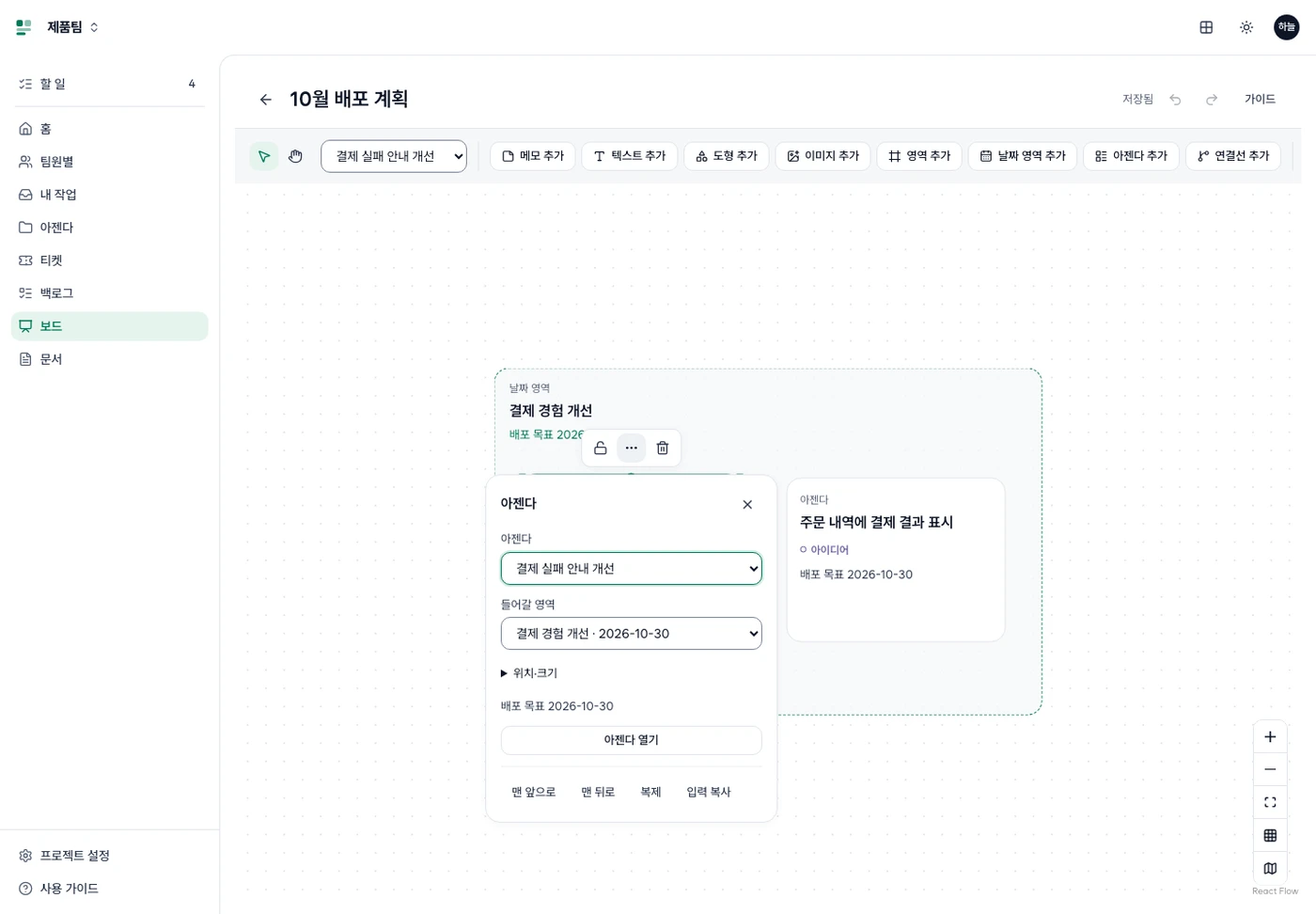Open the 들어갈 영역 dropdown

pos(632,634)
